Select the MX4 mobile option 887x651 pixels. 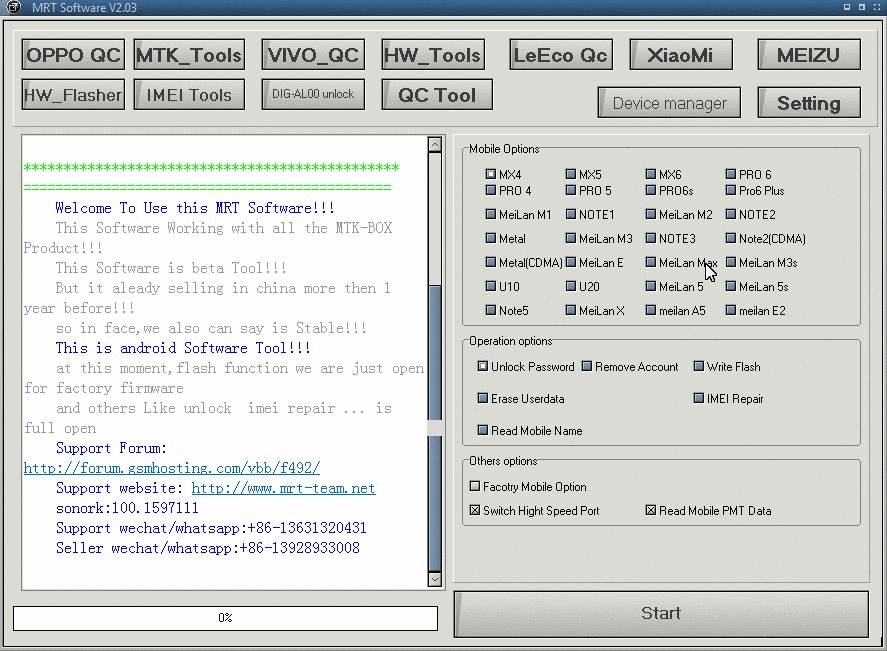[491, 175]
